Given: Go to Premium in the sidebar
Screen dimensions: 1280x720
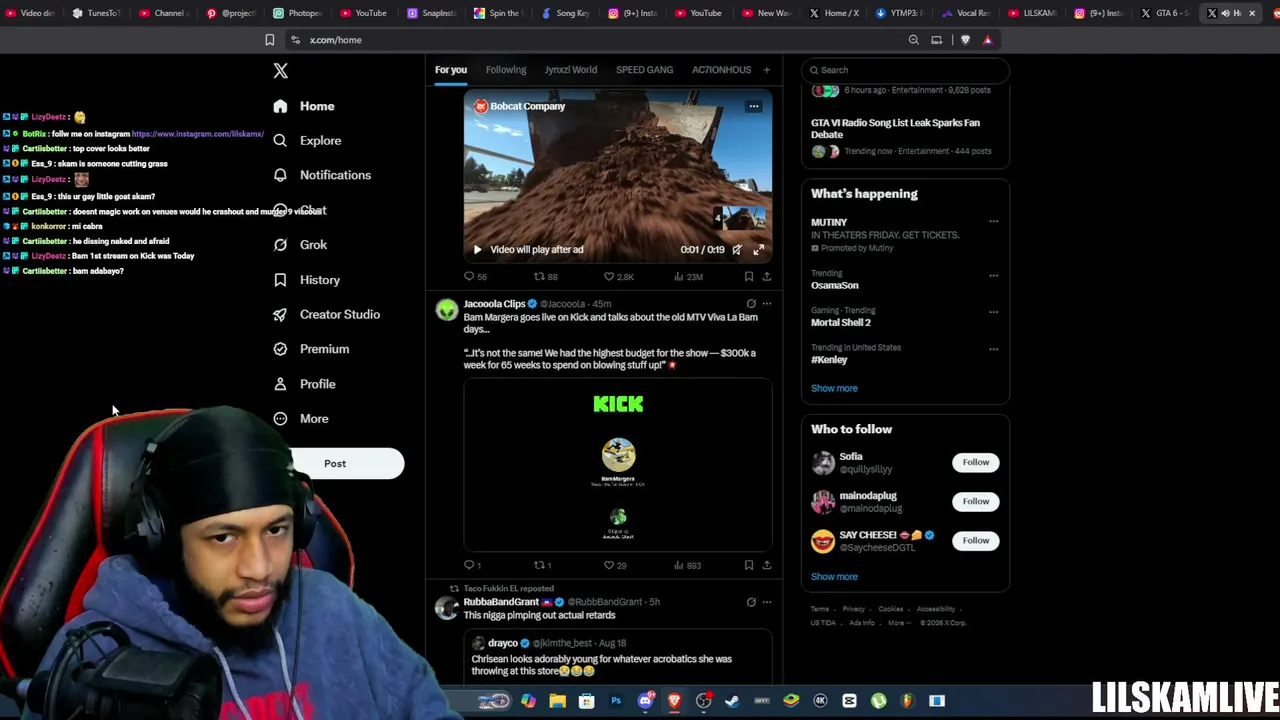Looking at the screenshot, I should pos(311,349).
